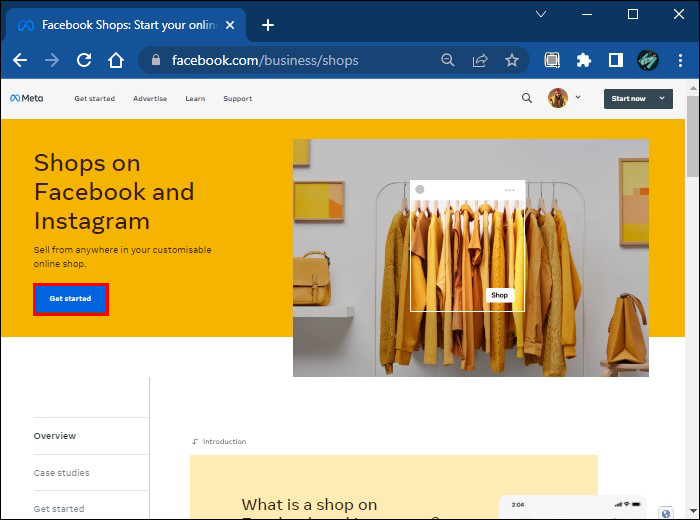Click the page vertical scrollbar thumb
The height and width of the screenshot is (520, 700).
click(x=693, y=136)
